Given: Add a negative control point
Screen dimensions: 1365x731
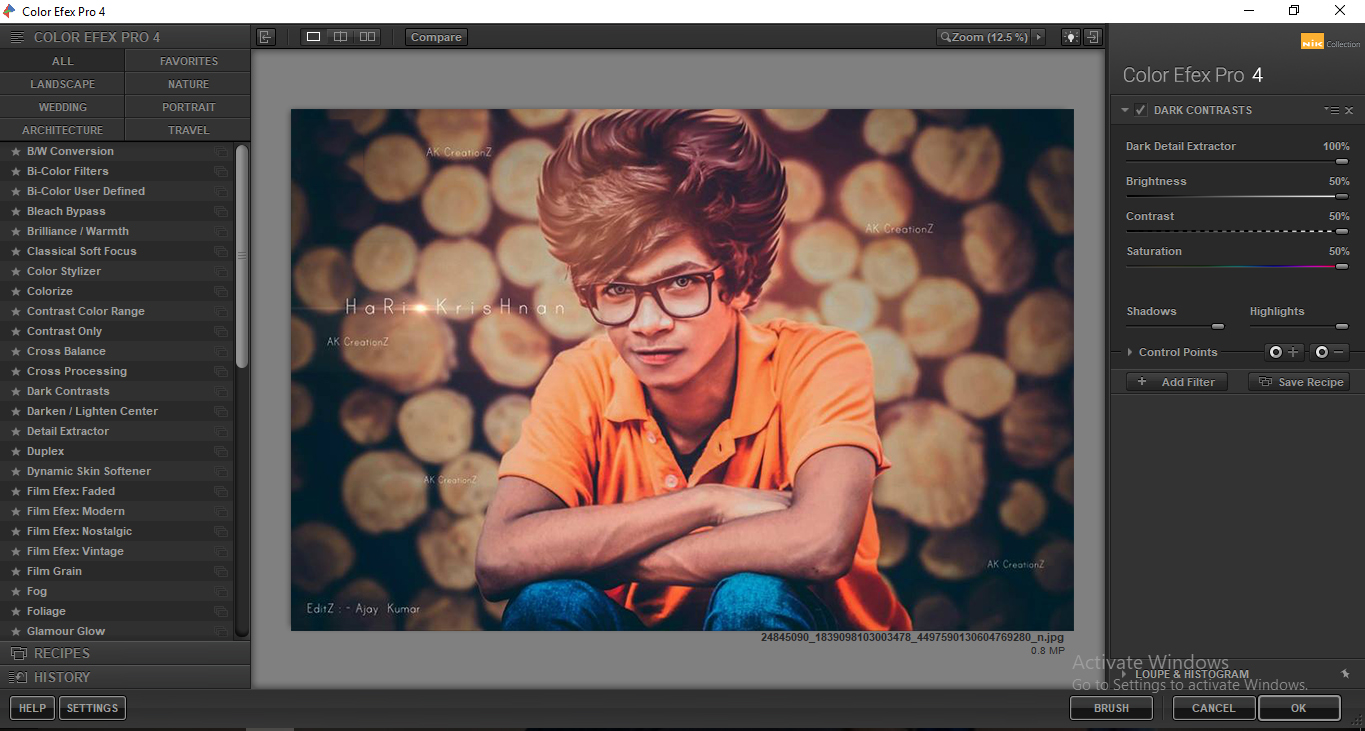Looking at the screenshot, I should click(x=1330, y=352).
